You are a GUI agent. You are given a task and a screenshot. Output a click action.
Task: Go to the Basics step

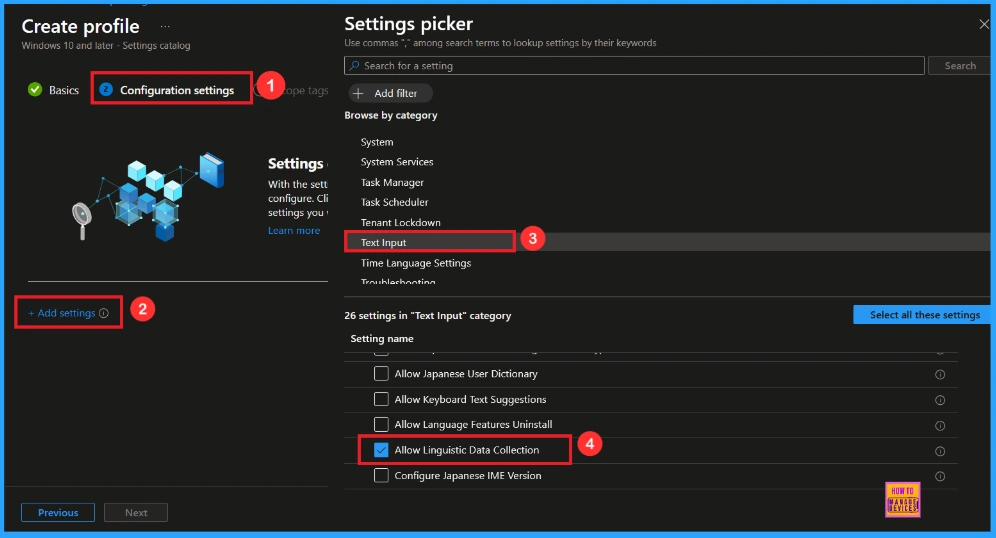63,90
